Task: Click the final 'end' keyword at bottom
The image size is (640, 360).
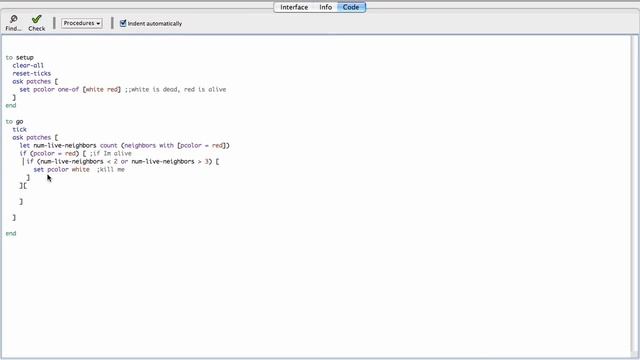Action: 11,233
